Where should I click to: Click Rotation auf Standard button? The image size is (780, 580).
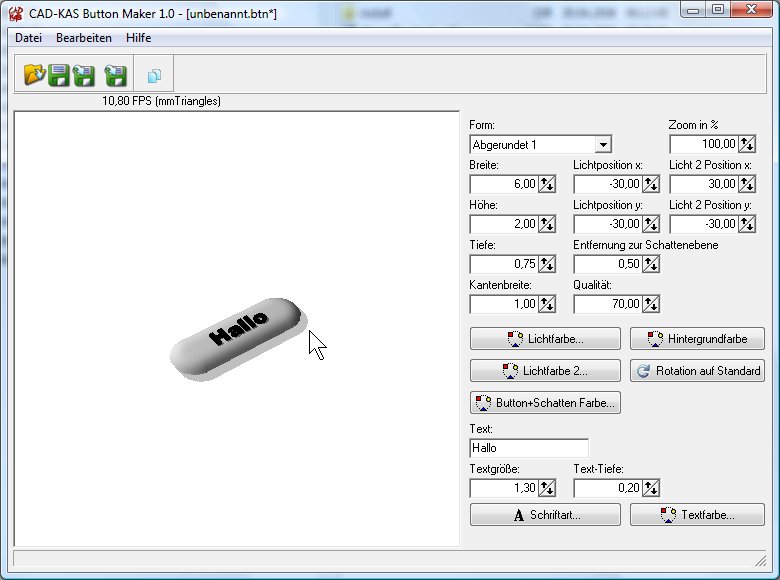click(697, 371)
